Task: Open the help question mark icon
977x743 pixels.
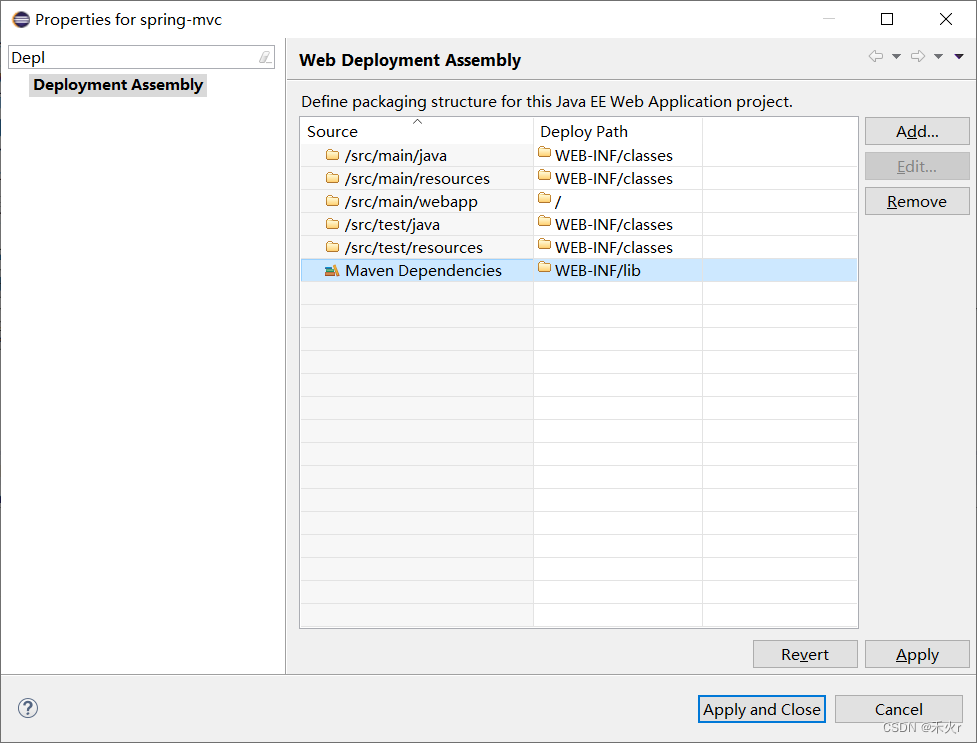Action: tap(28, 708)
